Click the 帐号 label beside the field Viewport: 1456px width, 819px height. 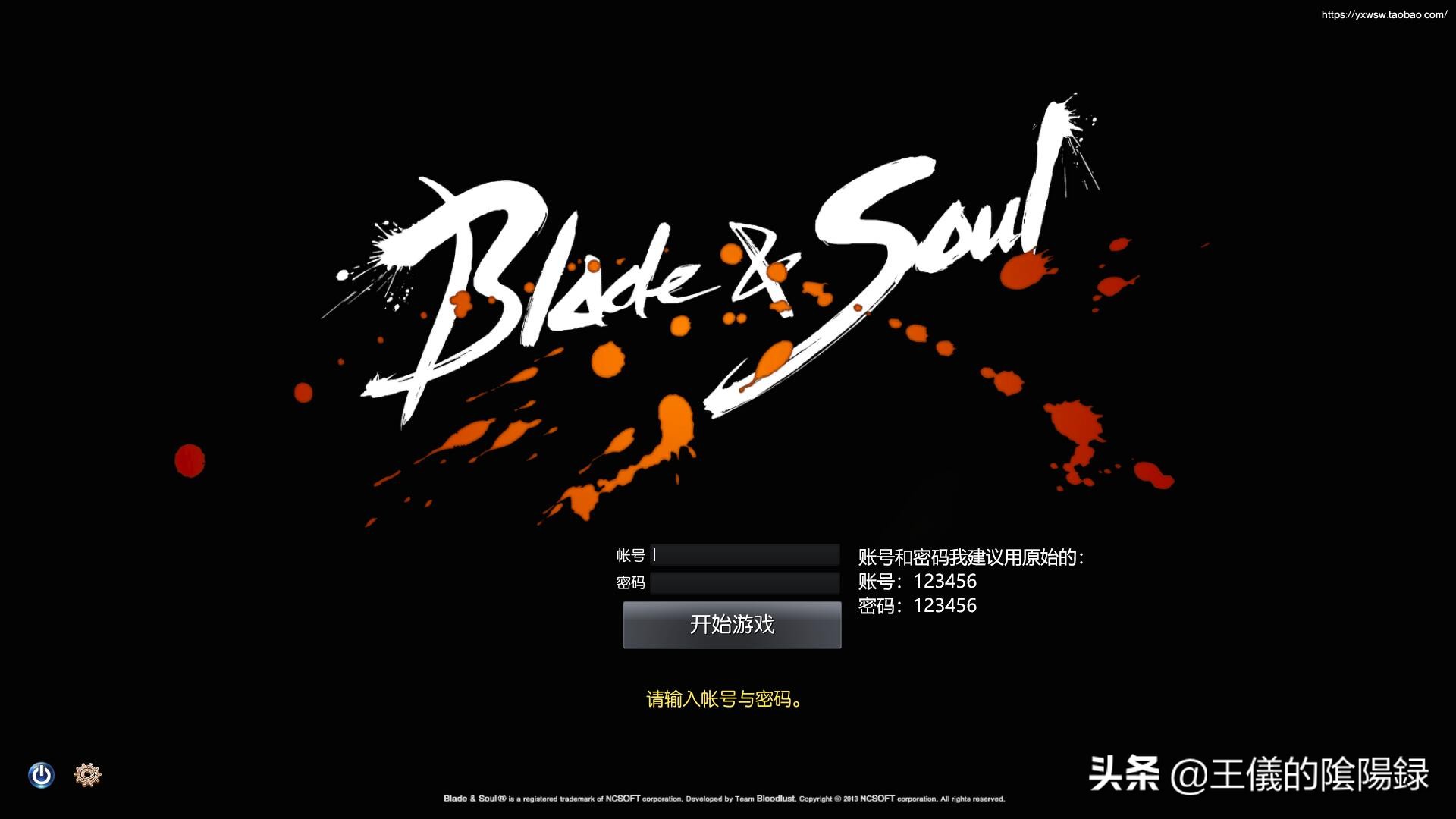pyautogui.click(x=630, y=556)
